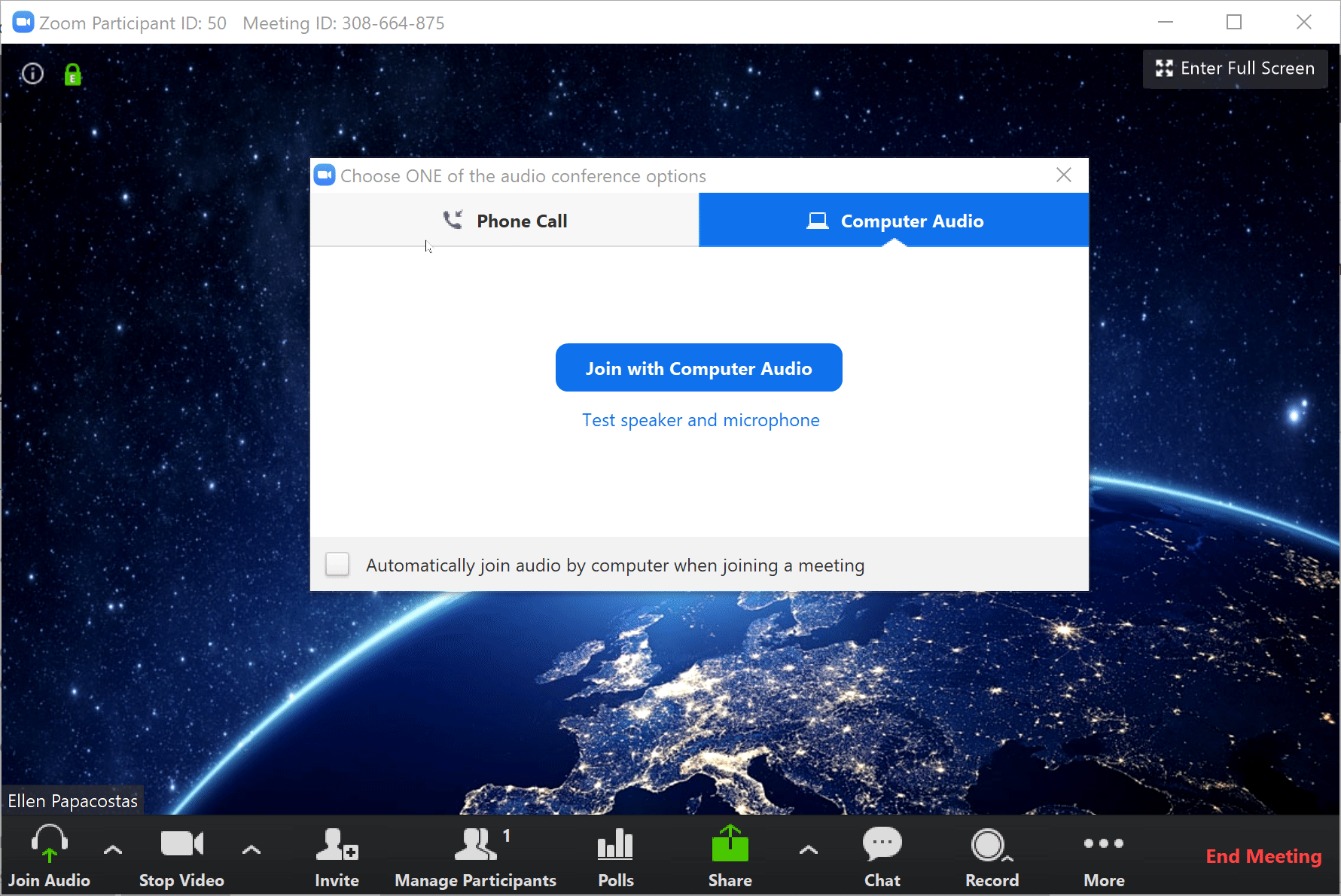Open the Chat bubble icon
Viewport: 1341px width, 896px height.
tap(882, 843)
